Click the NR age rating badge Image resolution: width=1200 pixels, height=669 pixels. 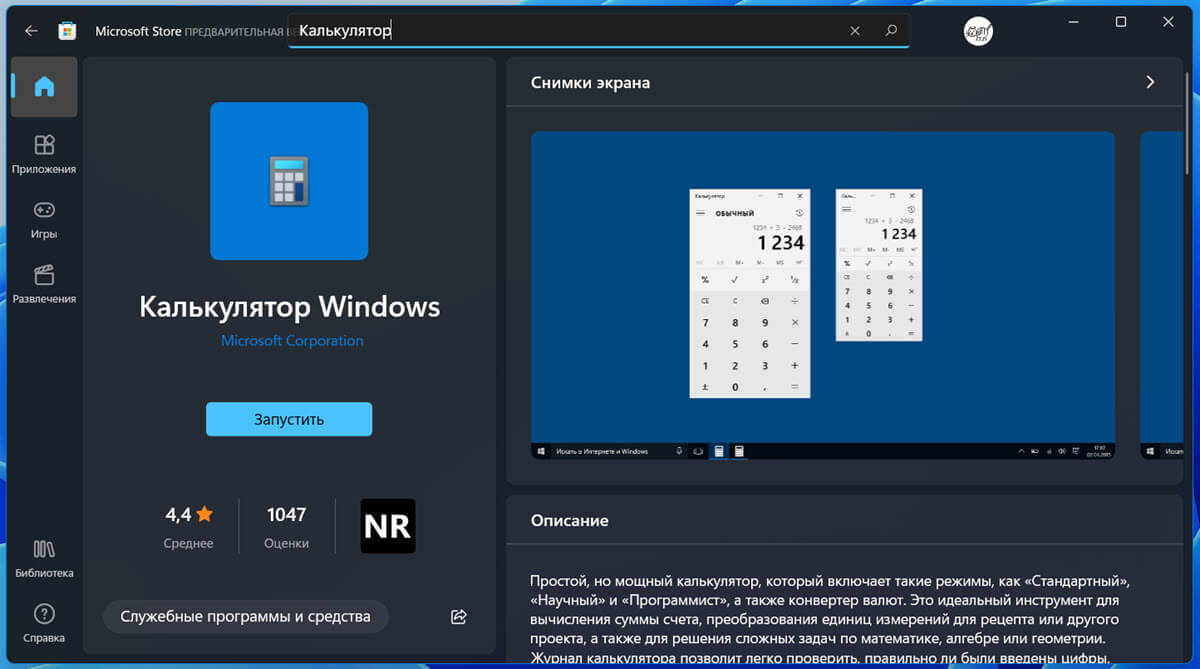[387, 526]
